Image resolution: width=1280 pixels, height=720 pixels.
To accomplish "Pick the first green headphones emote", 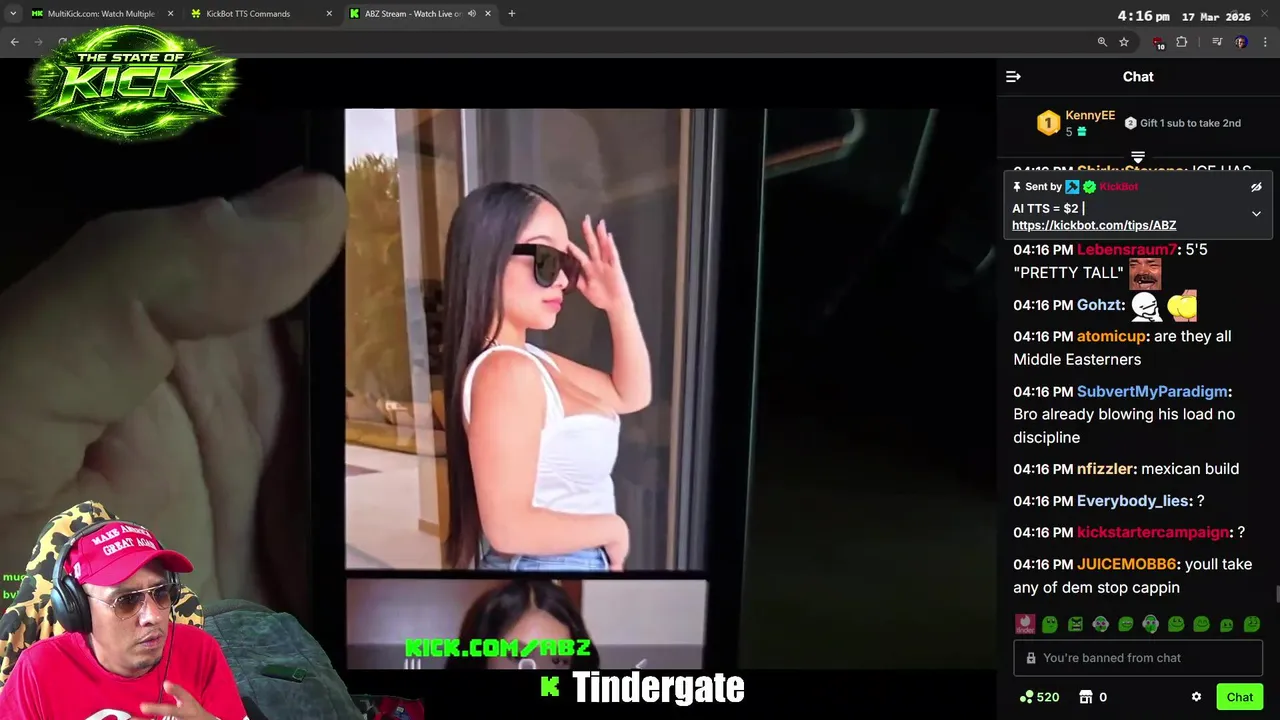I will [1100, 625].
